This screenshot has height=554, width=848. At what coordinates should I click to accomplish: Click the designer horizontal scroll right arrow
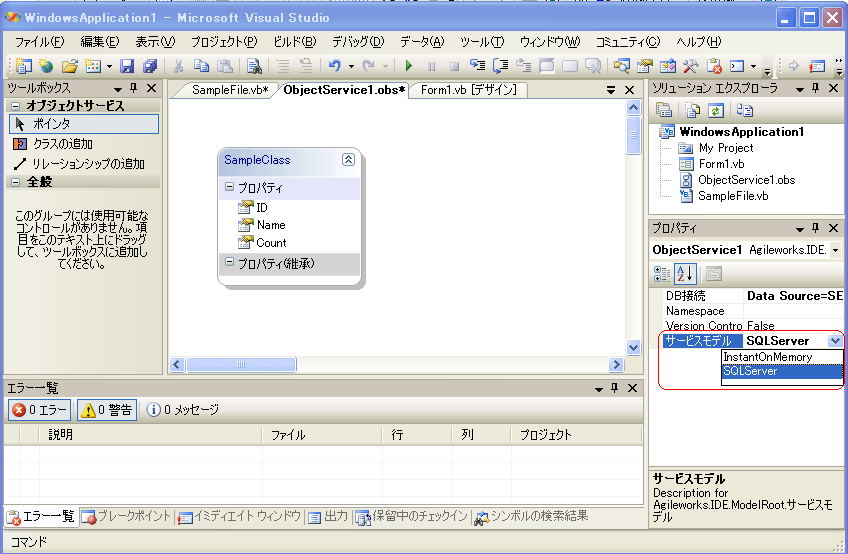click(615, 365)
